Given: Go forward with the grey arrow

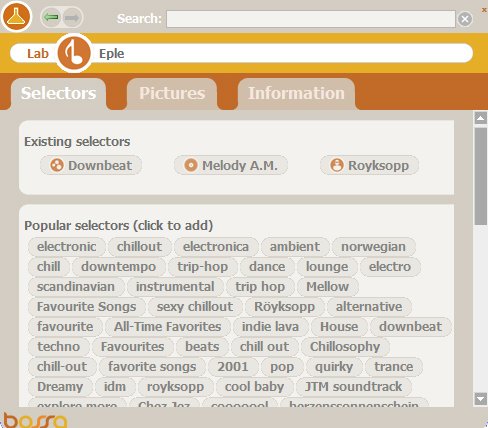Looking at the screenshot, I should tap(72, 17).
